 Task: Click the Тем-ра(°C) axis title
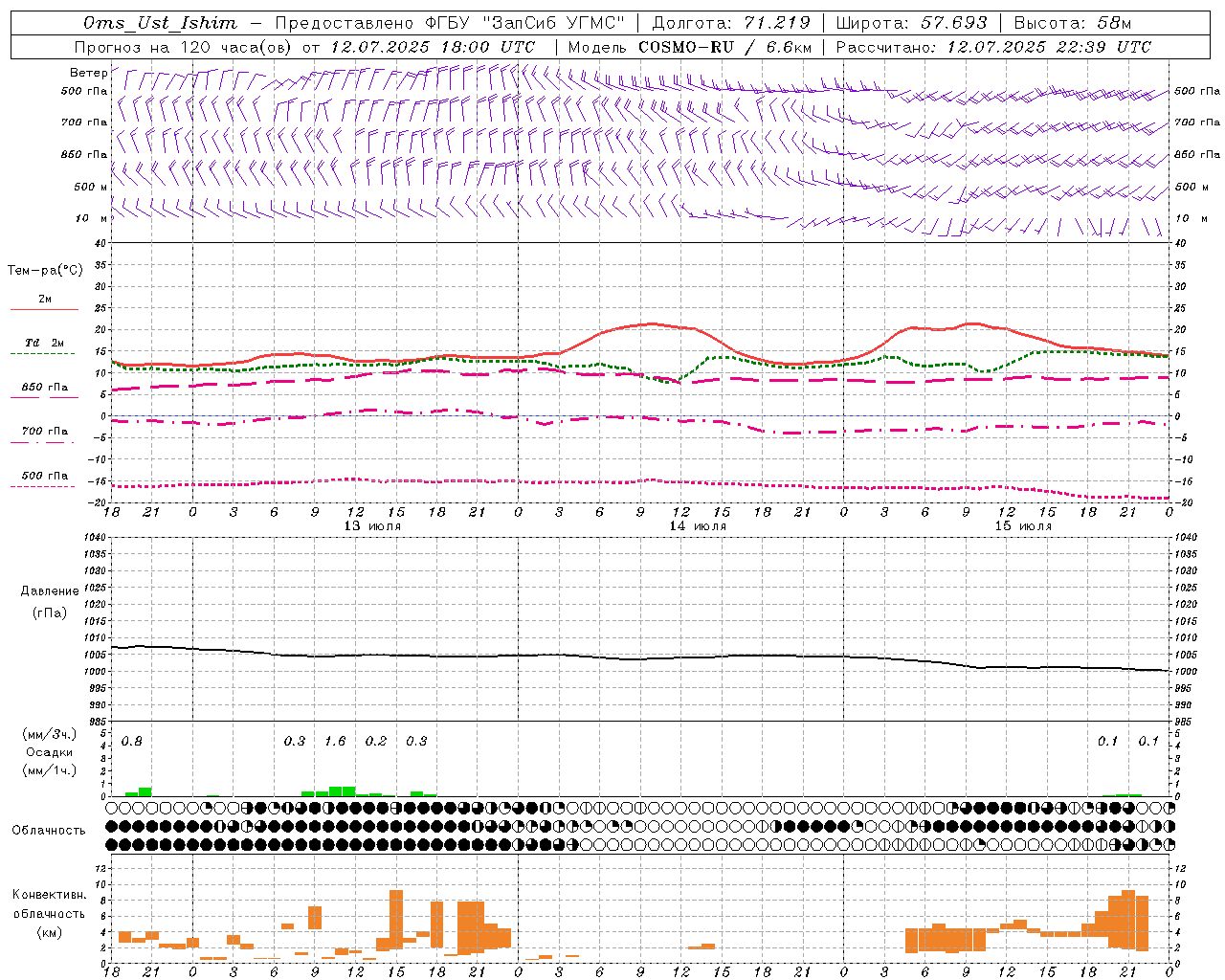click(x=45, y=271)
